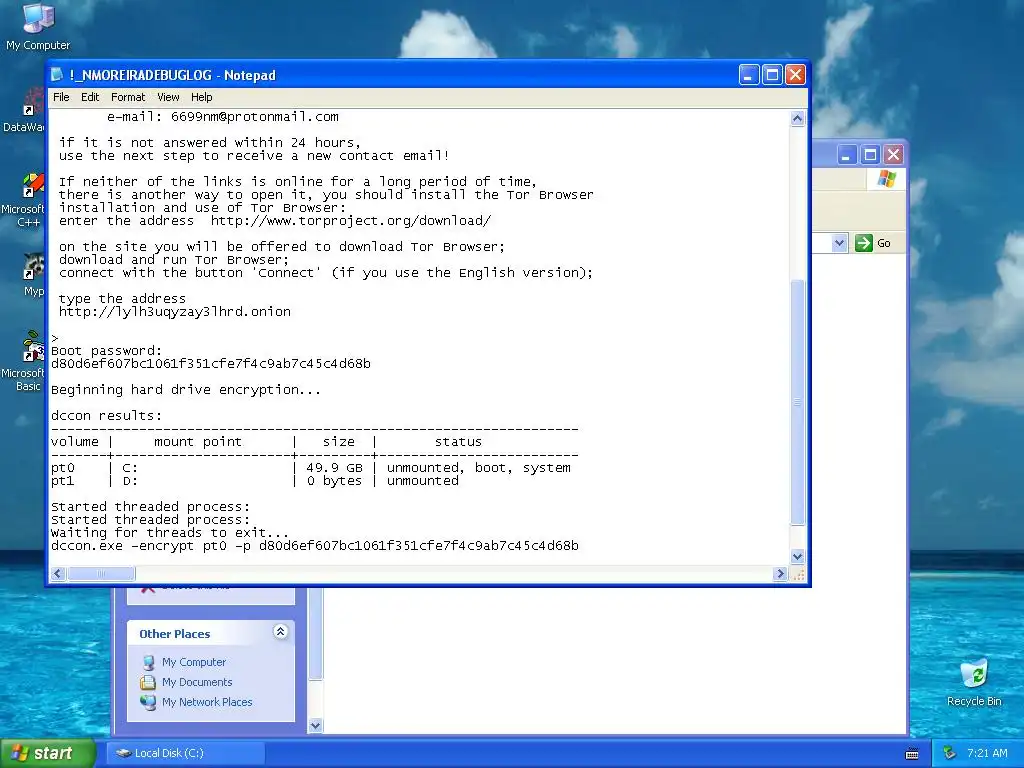Click 'Beginning hard drive encryption...' line

click(185, 390)
